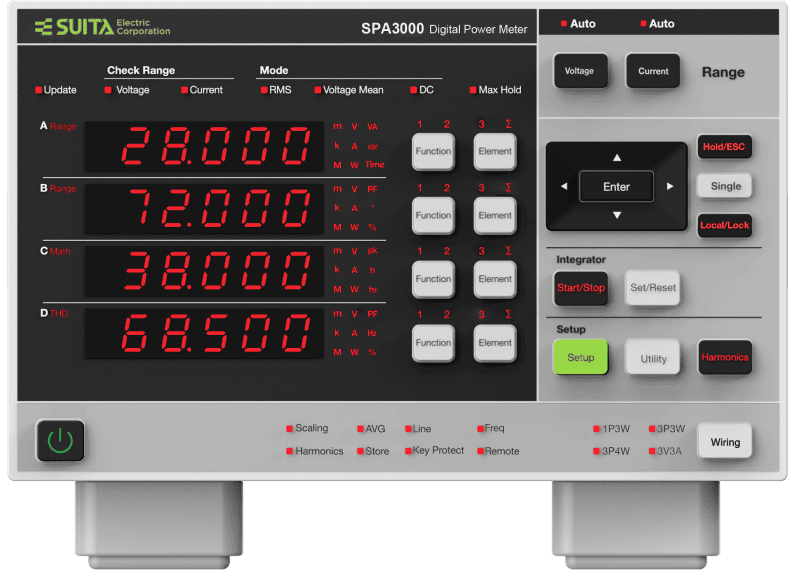The height and width of the screenshot is (570, 800).
Task: Click the Σ element indicator in row A
Action: (508, 124)
